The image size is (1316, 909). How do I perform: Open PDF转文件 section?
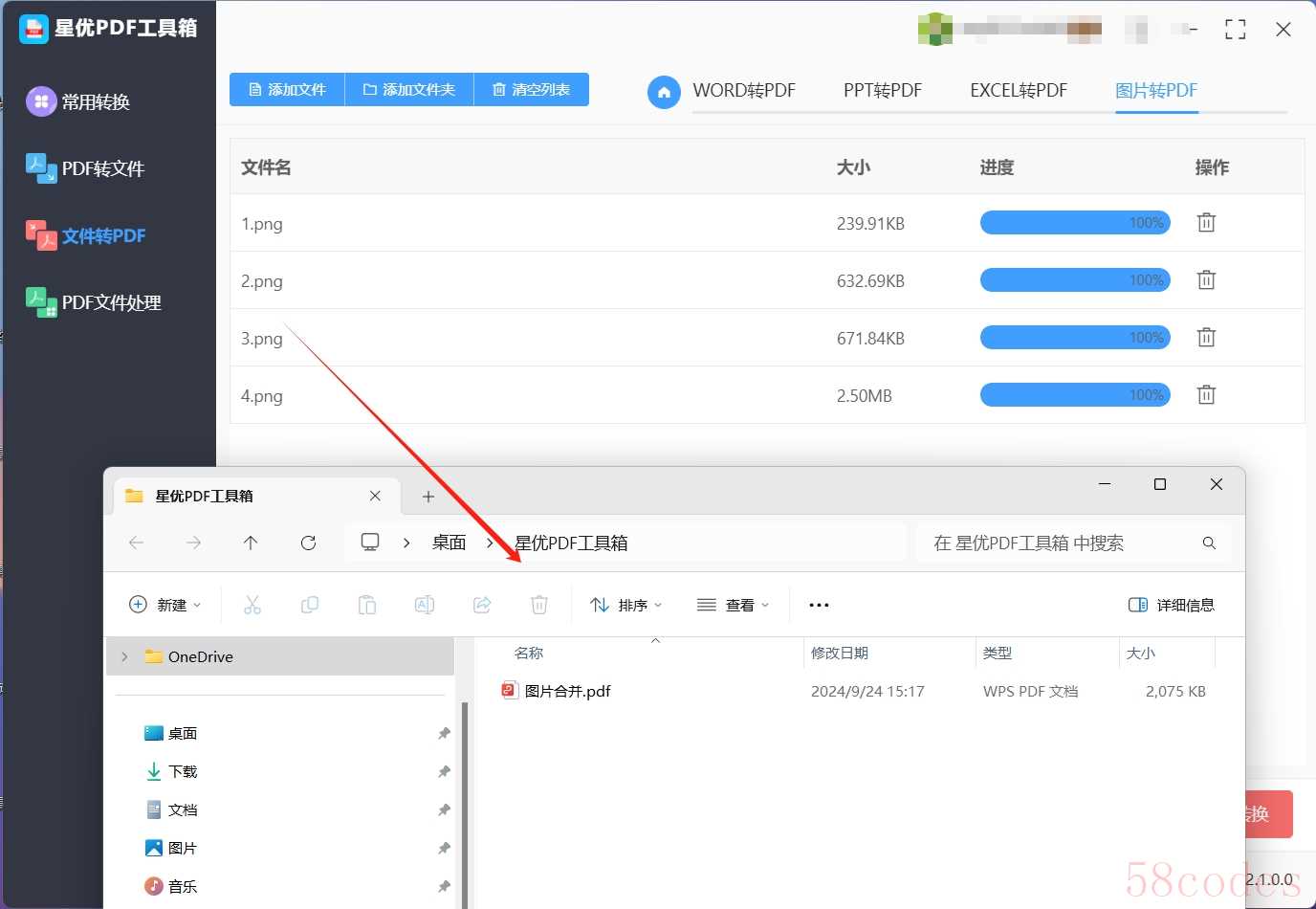click(85, 168)
